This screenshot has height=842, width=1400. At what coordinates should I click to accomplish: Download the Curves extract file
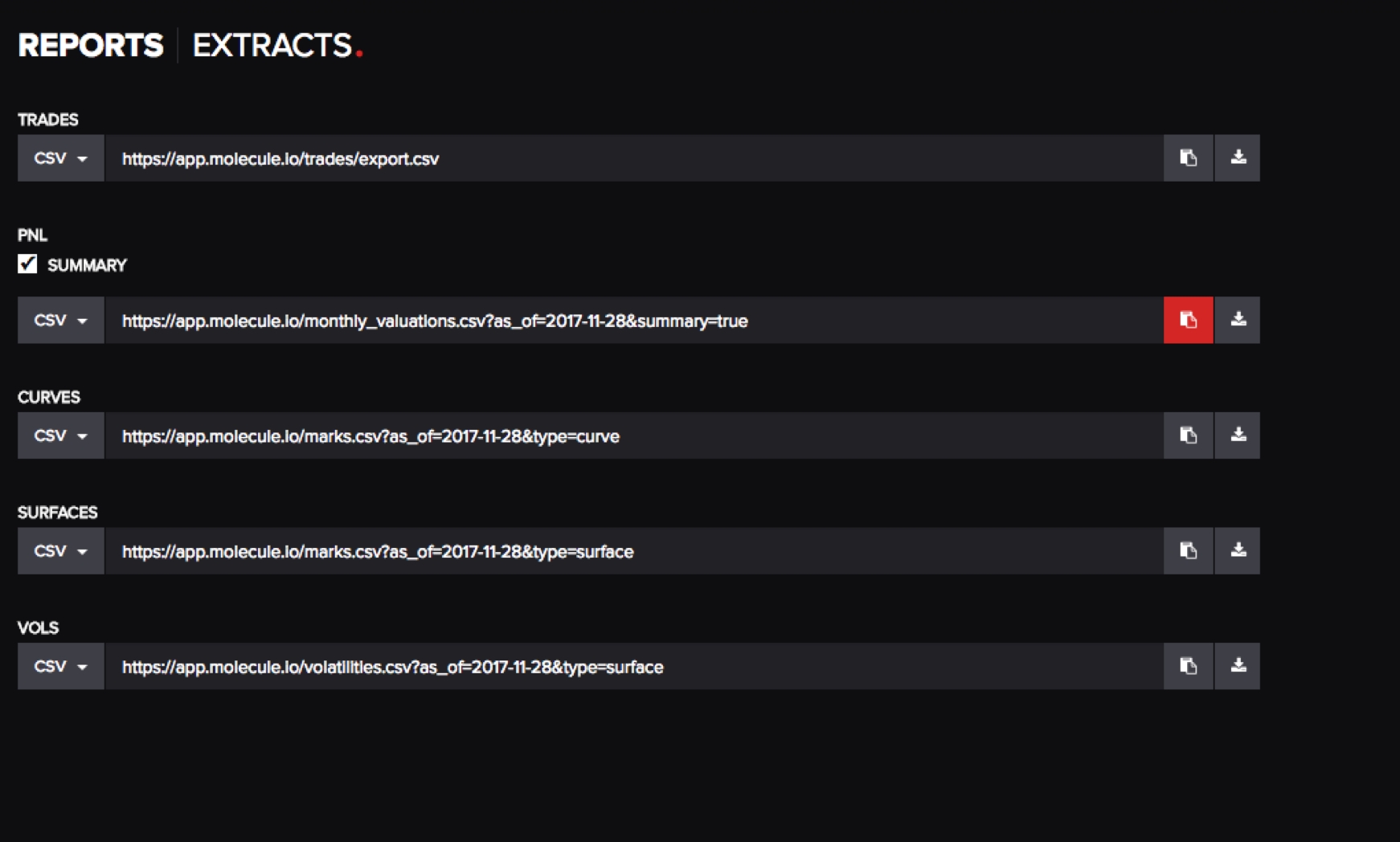(1238, 435)
